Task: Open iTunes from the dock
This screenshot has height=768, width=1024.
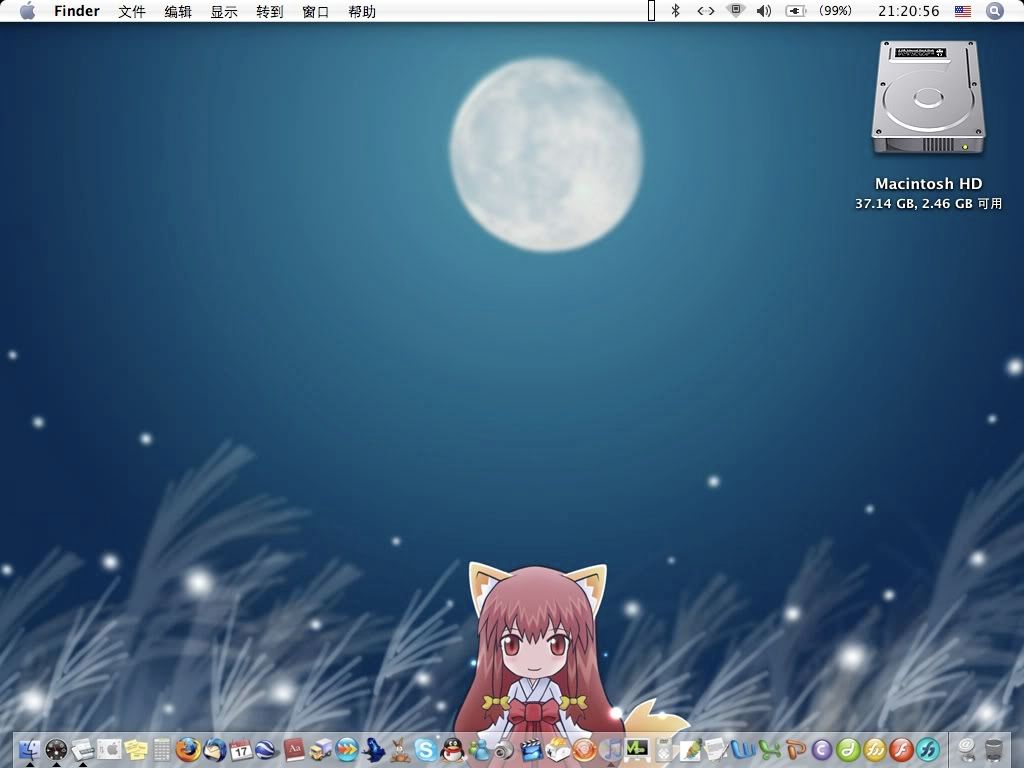Action: tap(610, 749)
